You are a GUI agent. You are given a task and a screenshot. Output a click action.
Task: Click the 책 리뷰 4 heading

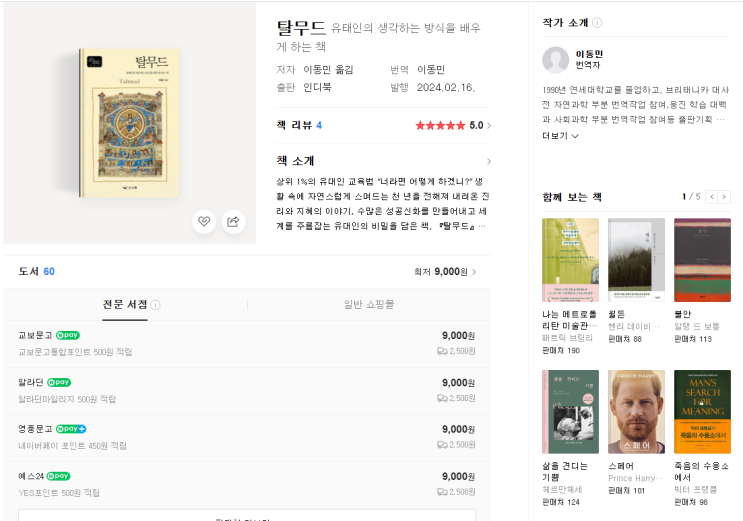pyautogui.click(x=299, y=125)
